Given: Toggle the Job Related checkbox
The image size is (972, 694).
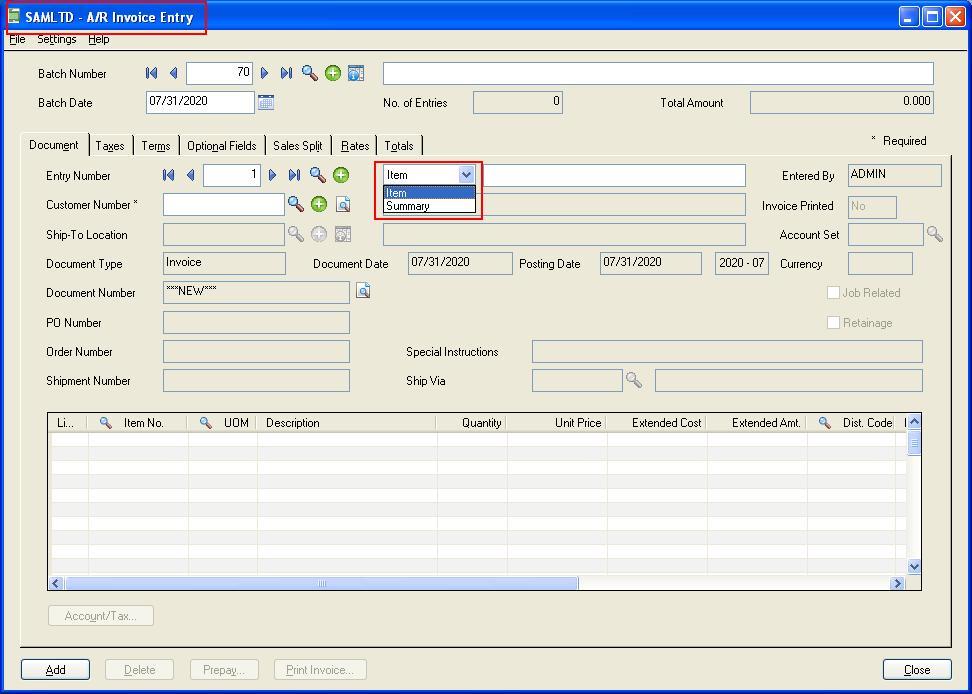Looking at the screenshot, I should pyautogui.click(x=833, y=293).
